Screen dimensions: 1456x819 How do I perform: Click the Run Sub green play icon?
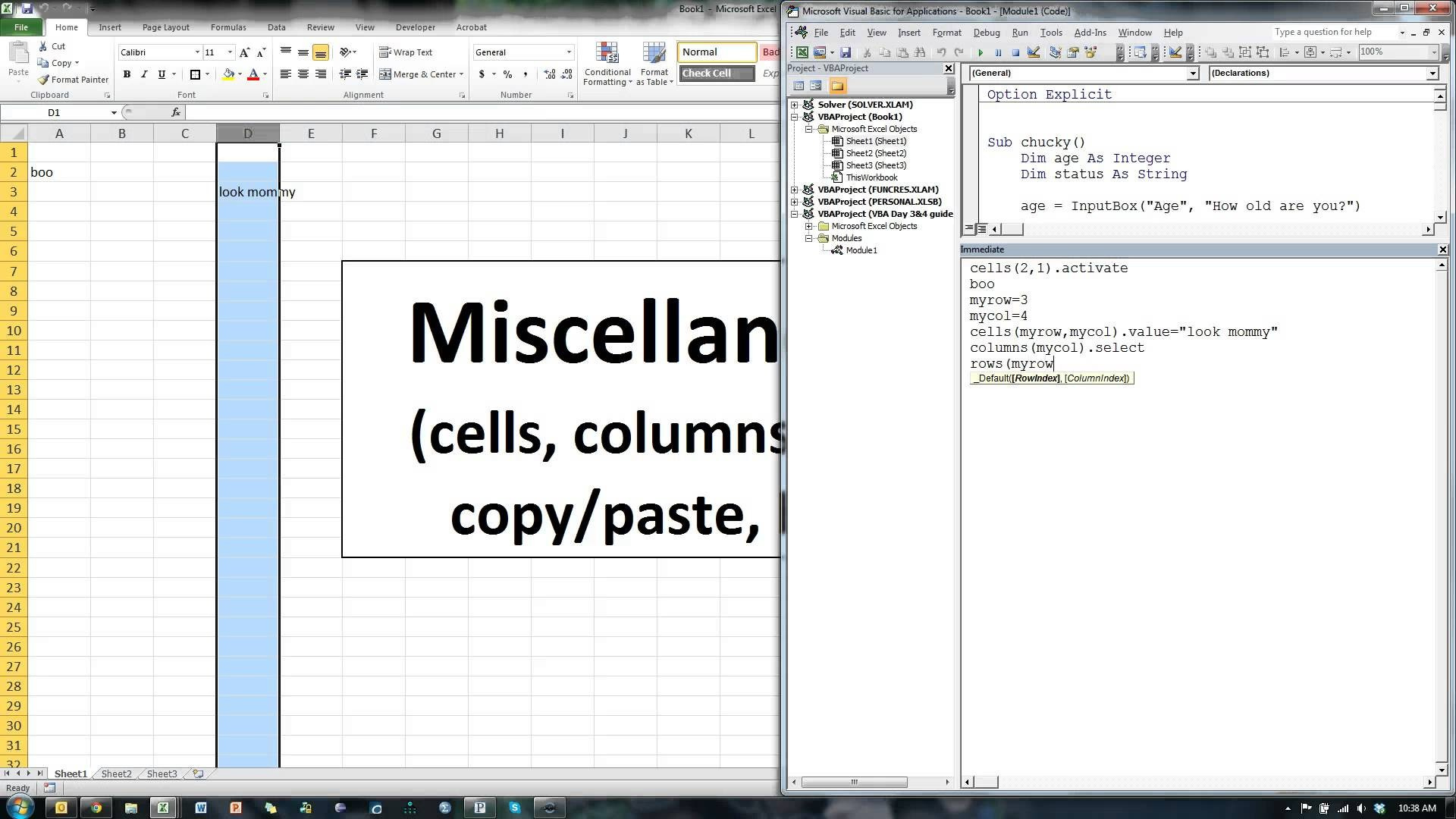point(981,52)
